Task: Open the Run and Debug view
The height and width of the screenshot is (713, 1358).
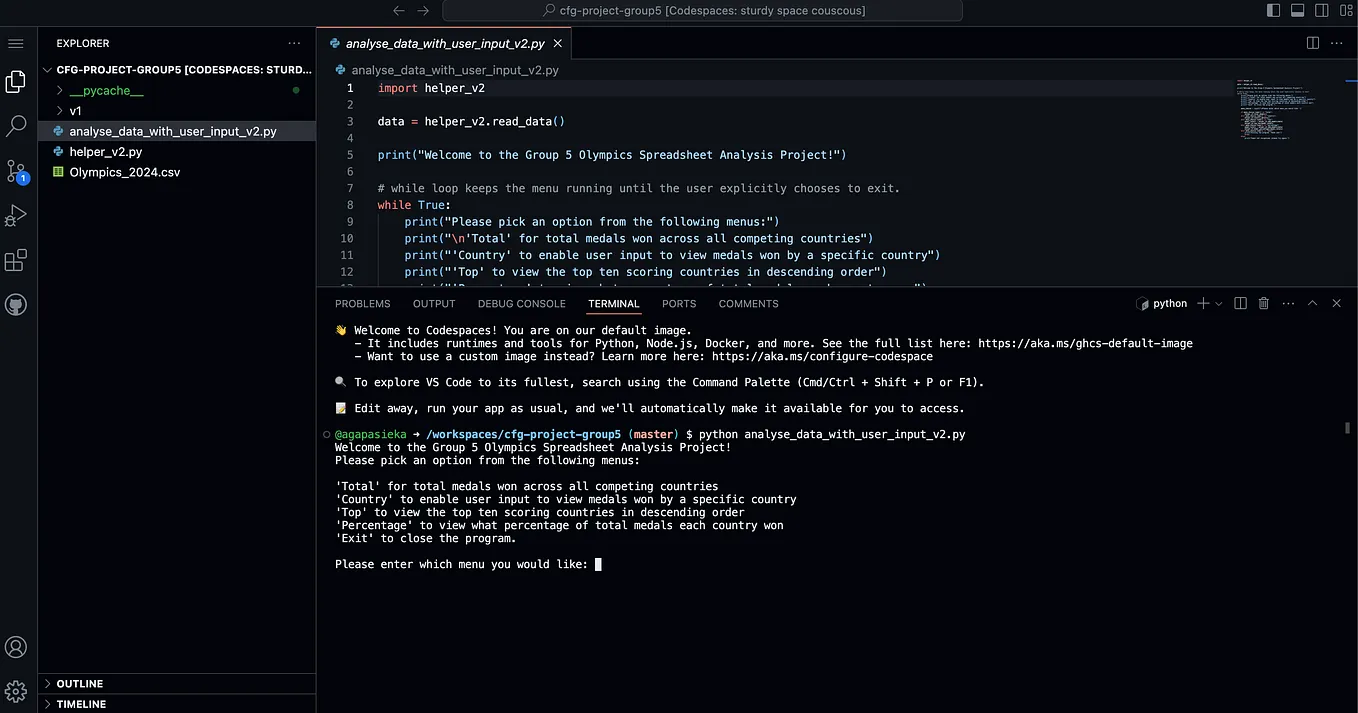Action: click(15, 215)
